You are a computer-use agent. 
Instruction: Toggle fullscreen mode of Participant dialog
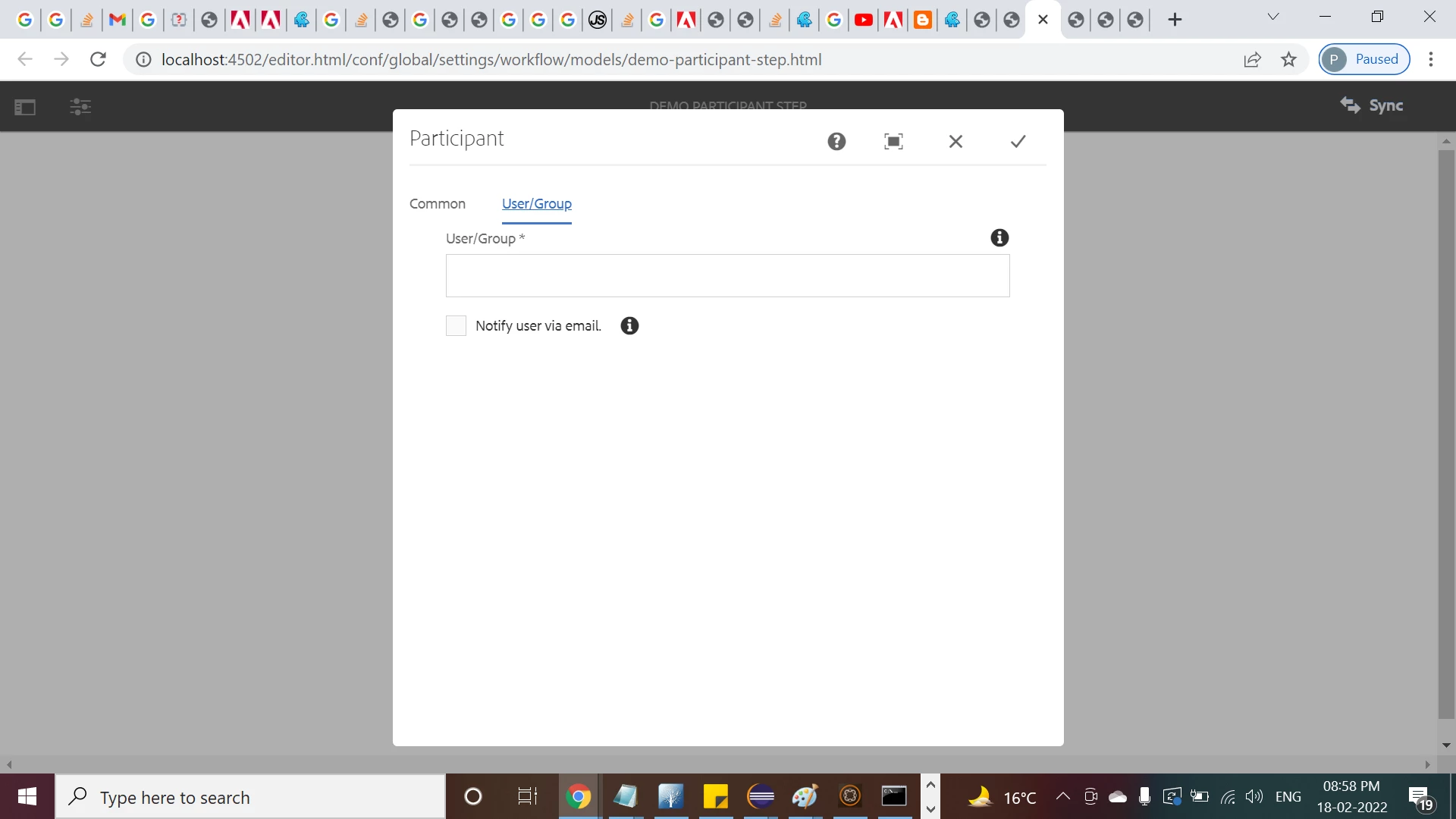click(893, 141)
